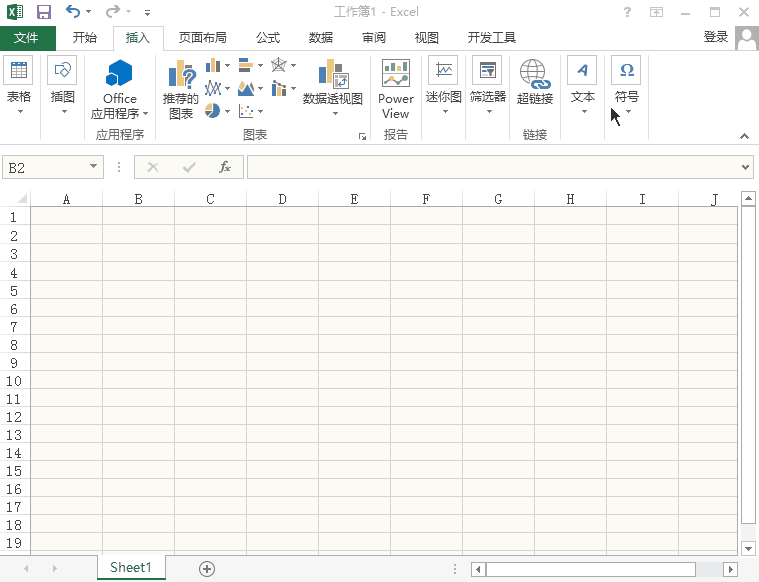Viewport: 759px width, 582px height.
Task: Collapse the ribbon with the chevron
Action: point(744,137)
